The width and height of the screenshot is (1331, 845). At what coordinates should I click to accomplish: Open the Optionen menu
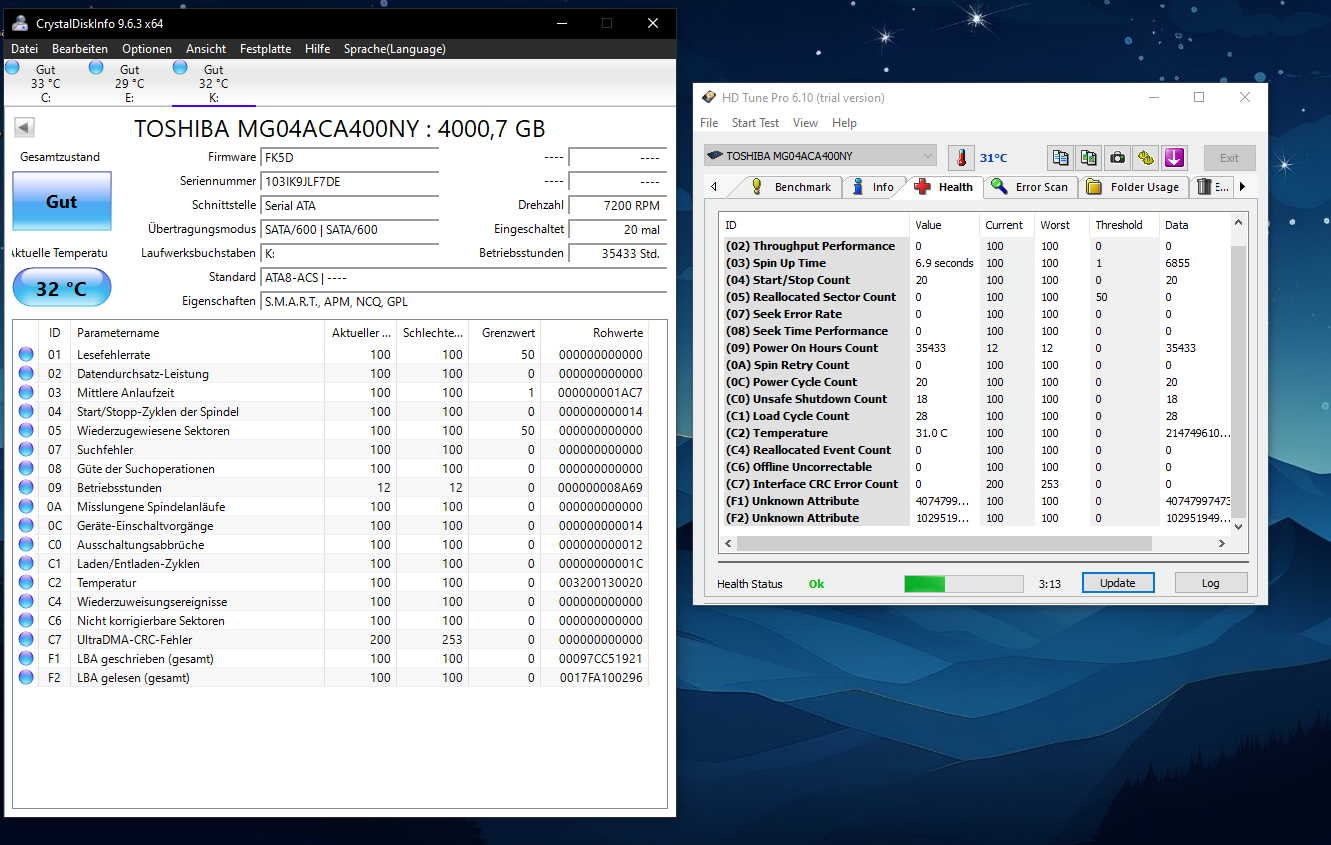tap(147, 48)
